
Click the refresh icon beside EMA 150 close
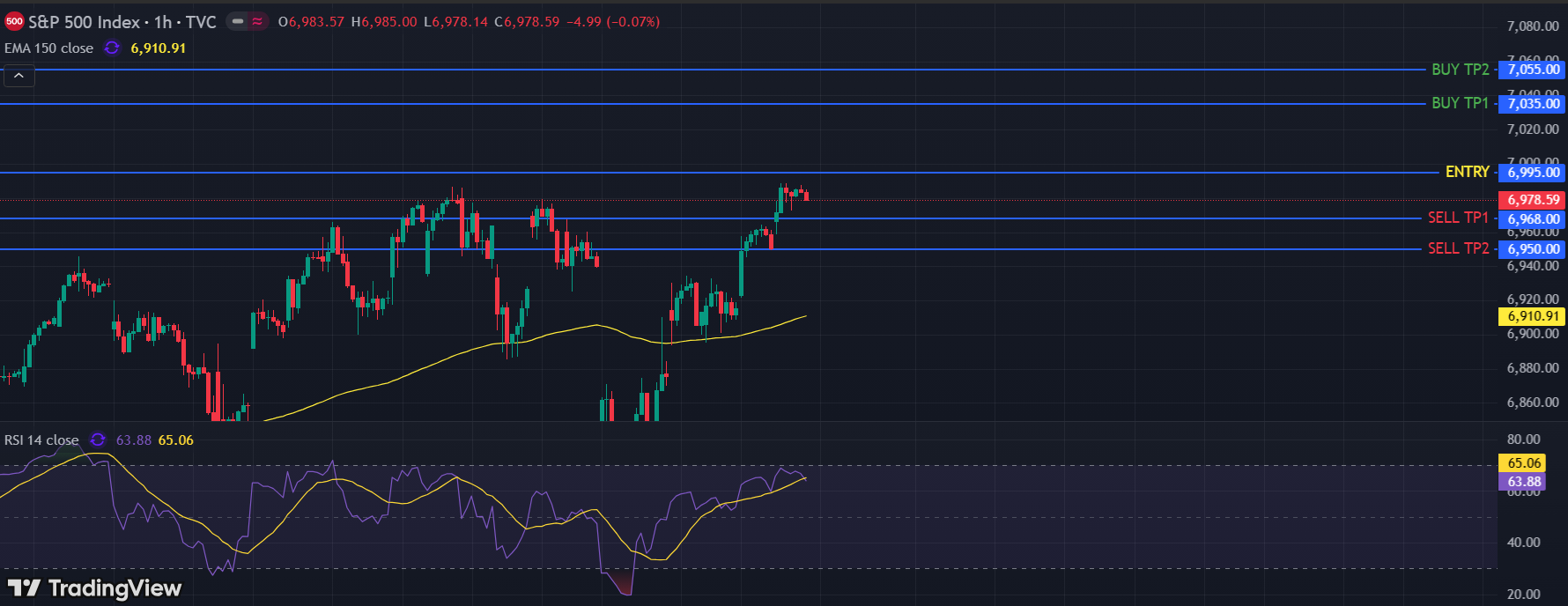pos(112,48)
